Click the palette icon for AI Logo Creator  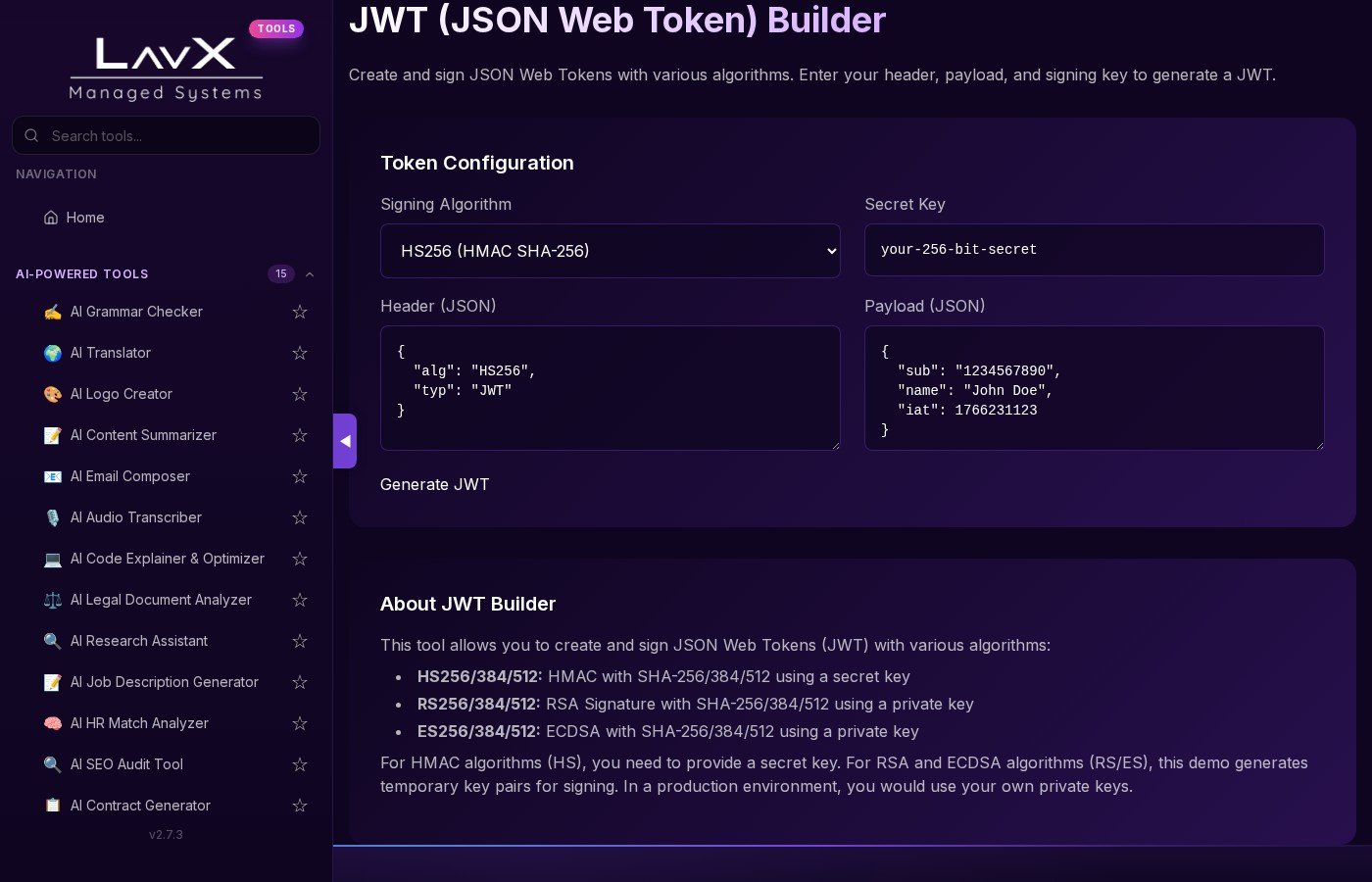coord(53,394)
